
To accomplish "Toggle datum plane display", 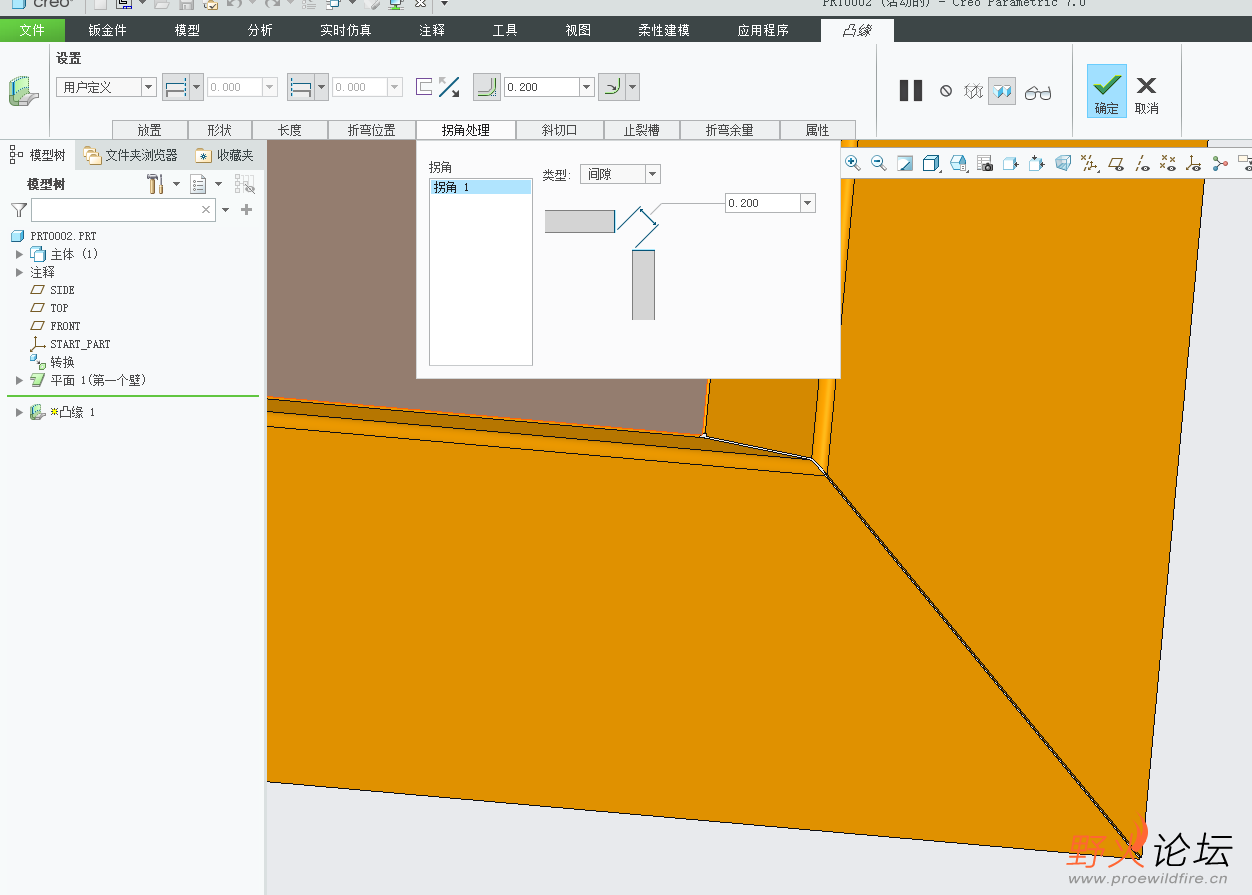I will (x=1116, y=163).
